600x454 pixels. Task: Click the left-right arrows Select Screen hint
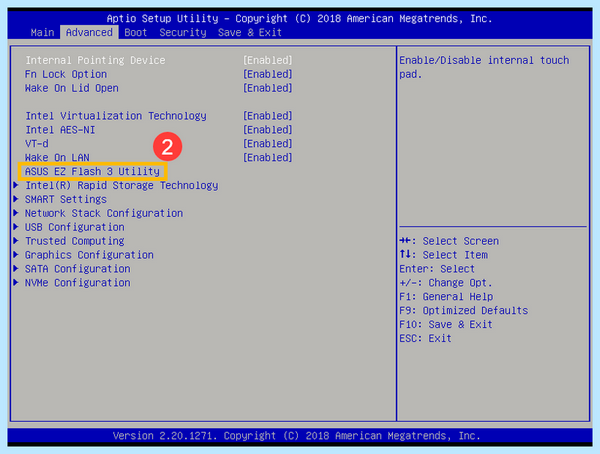tap(449, 241)
